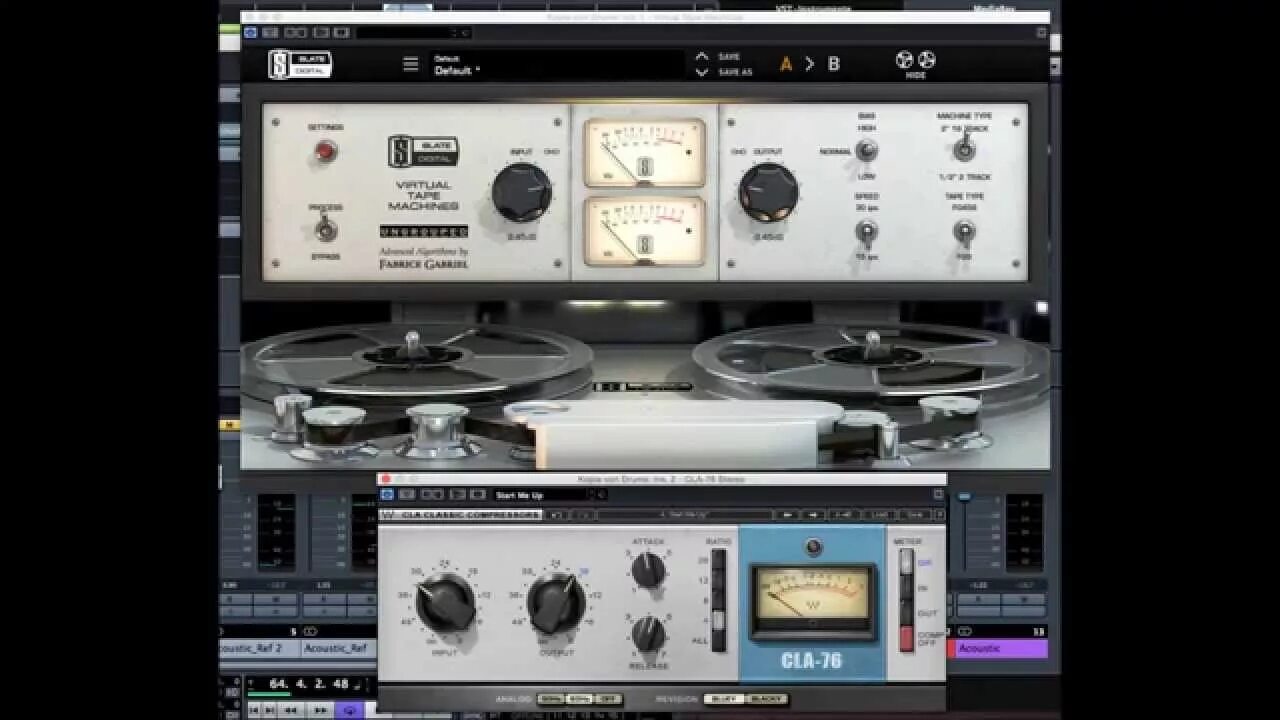This screenshot has width=1280, height=720.
Task: Flip the Speed 30/15 ips switch
Action: coord(866,232)
